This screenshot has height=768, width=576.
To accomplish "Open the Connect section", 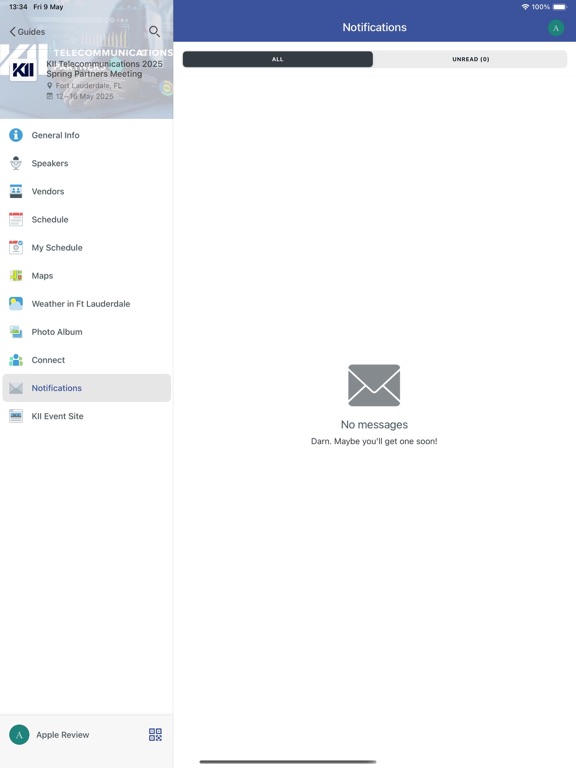I will [87, 360].
